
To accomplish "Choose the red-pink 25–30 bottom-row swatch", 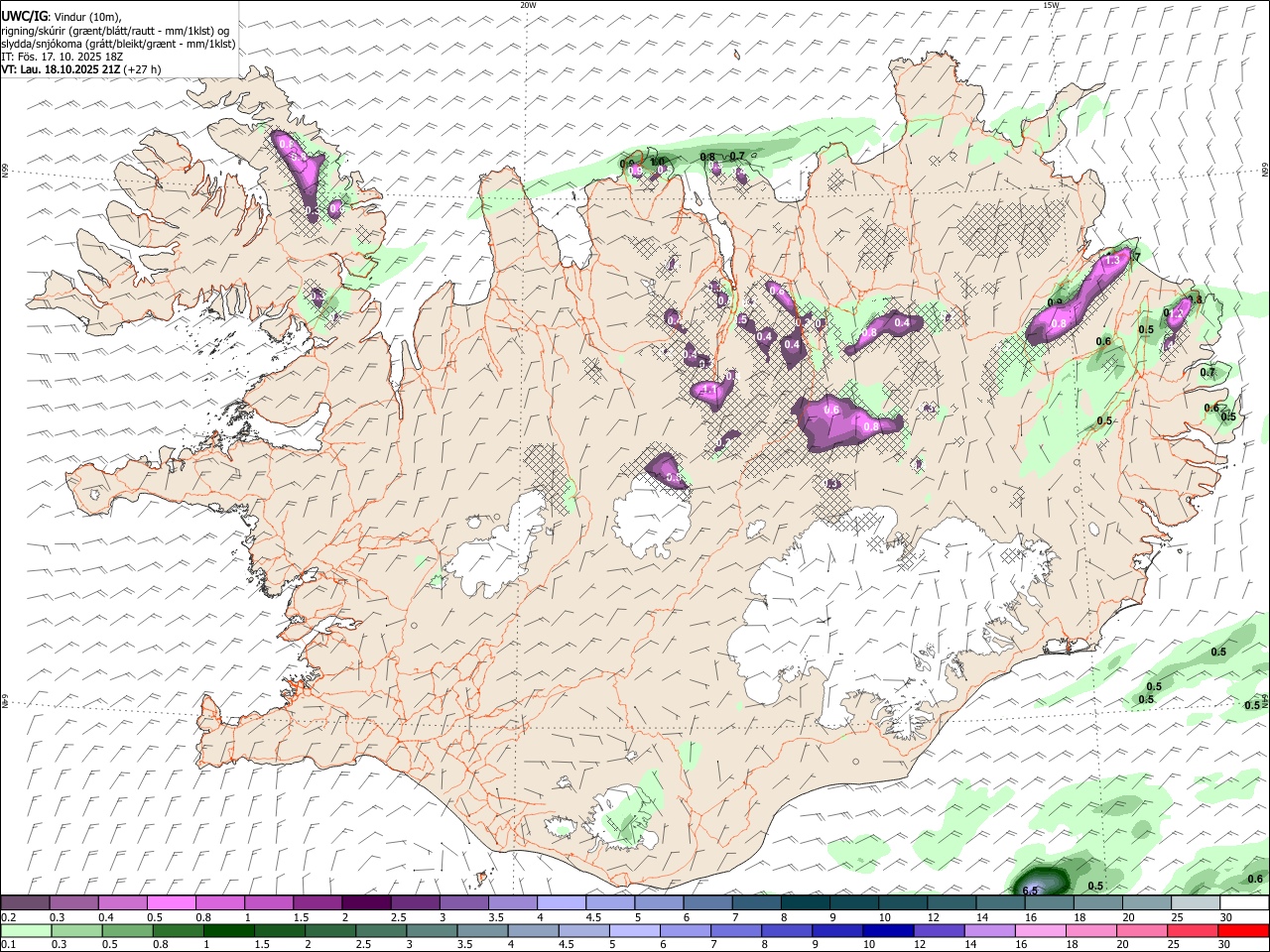I will tap(1193, 930).
